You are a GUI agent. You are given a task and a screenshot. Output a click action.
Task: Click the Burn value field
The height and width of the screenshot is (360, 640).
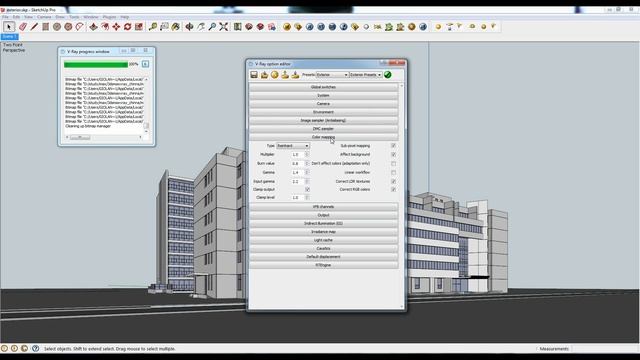pos(298,164)
